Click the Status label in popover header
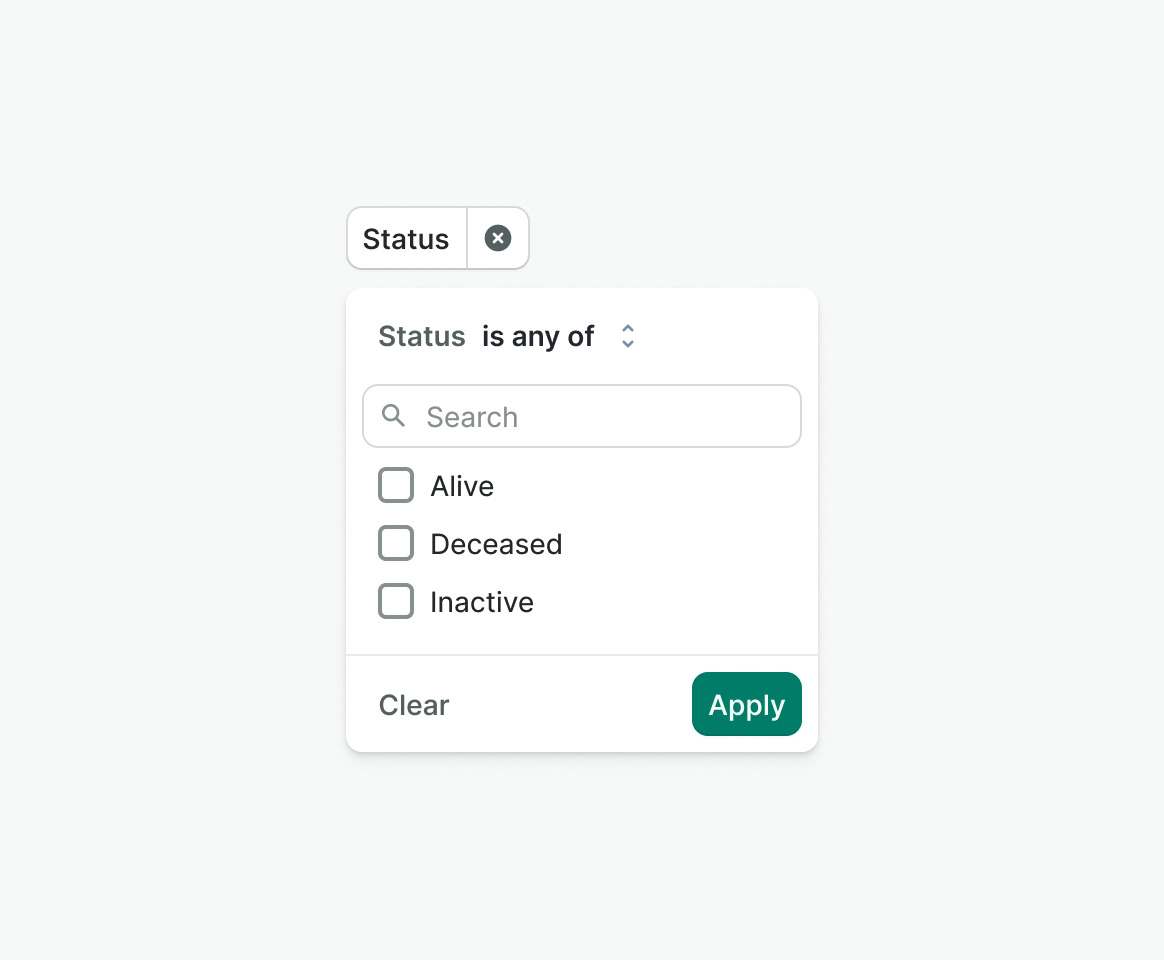 click(422, 336)
